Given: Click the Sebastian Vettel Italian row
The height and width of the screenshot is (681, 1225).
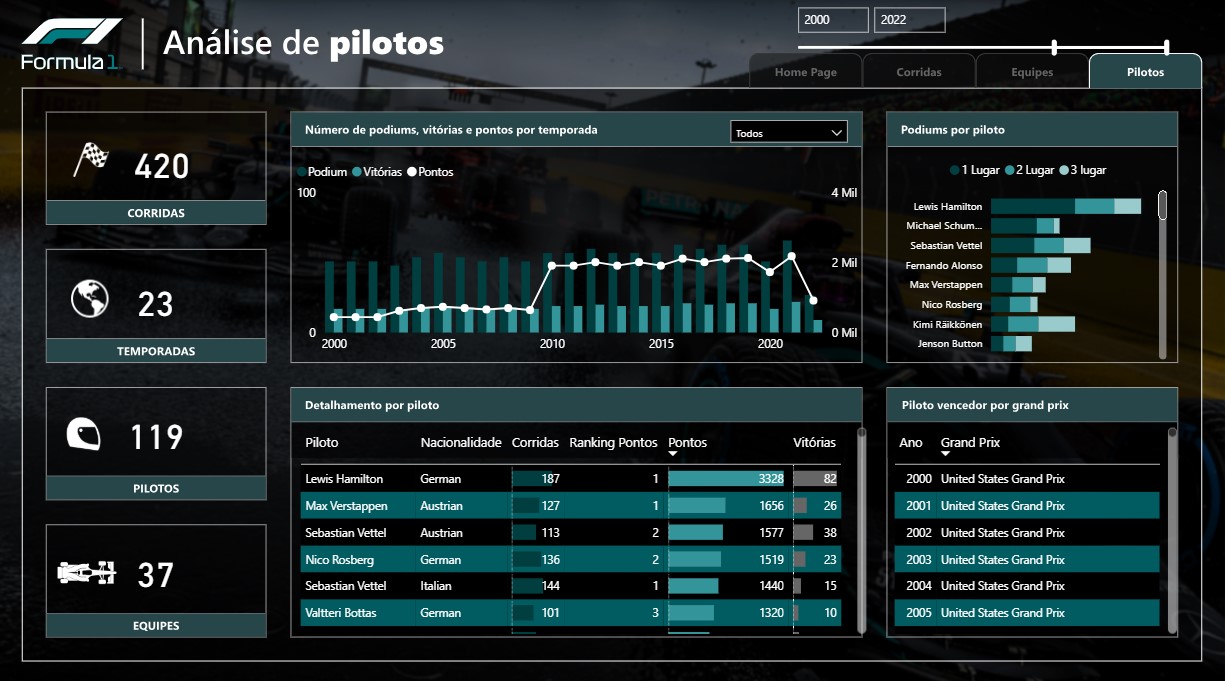Looking at the screenshot, I should point(571,586).
